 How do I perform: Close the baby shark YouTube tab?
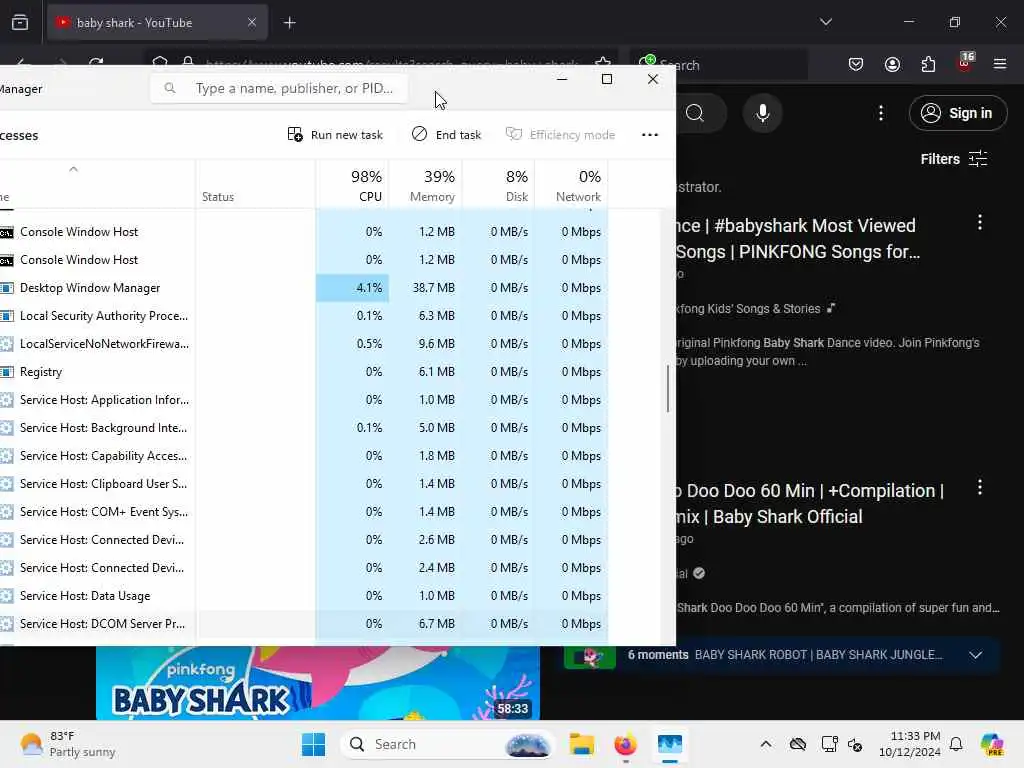(252, 23)
